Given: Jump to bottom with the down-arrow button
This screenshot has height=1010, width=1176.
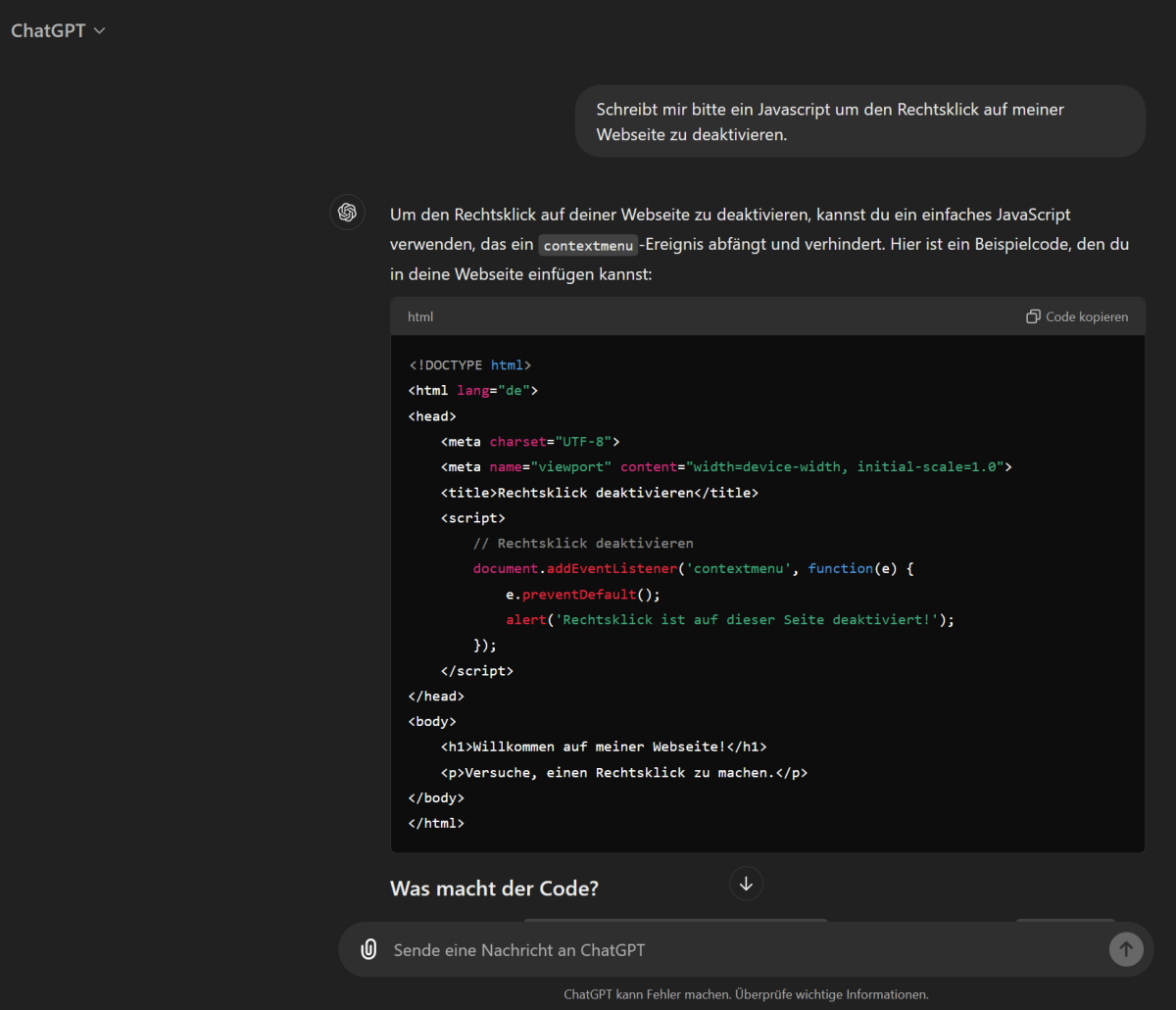Looking at the screenshot, I should pos(746,884).
